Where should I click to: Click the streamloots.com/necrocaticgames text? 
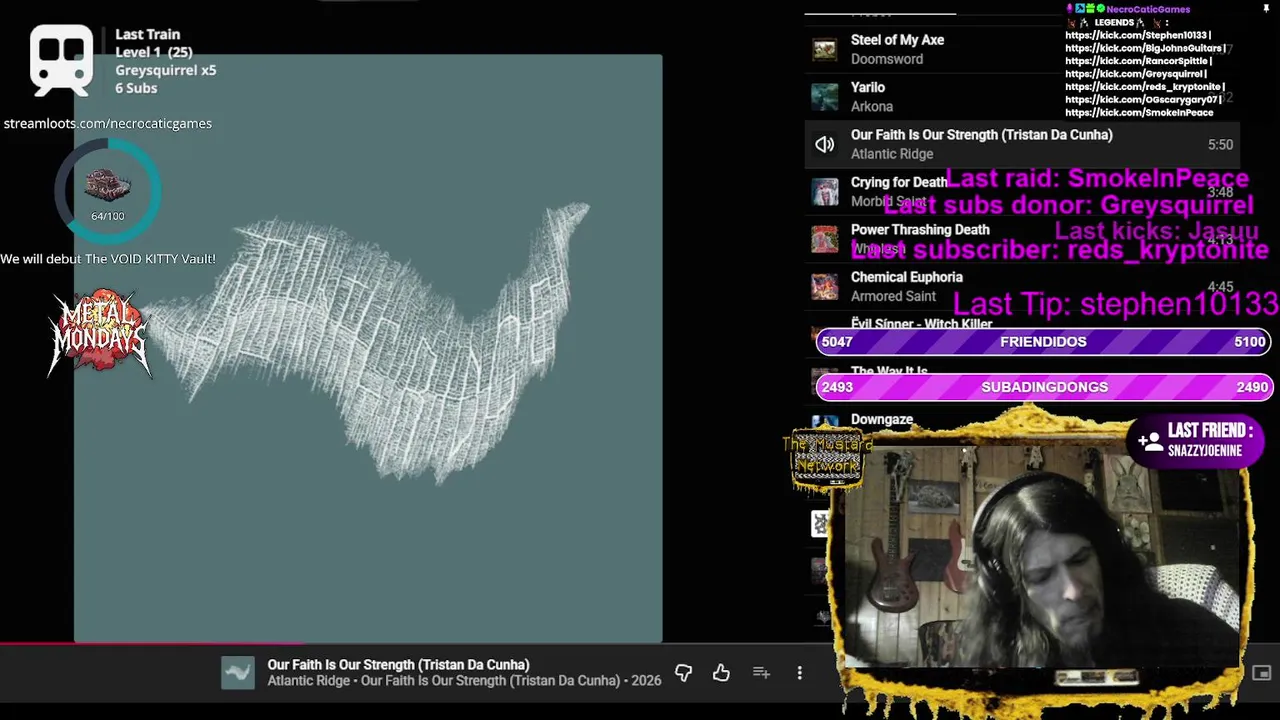click(x=108, y=123)
